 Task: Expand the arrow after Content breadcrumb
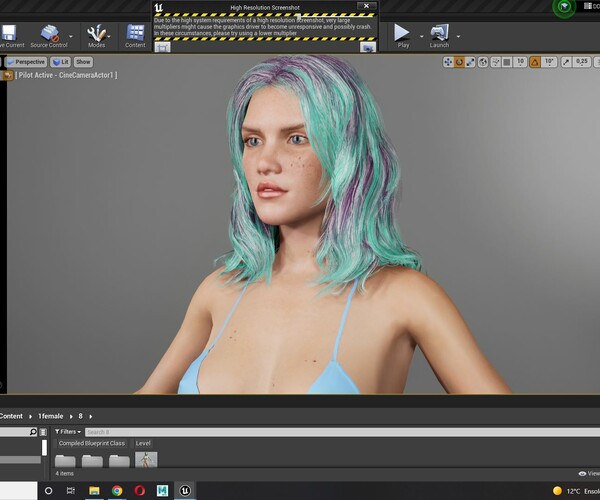coord(30,416)
